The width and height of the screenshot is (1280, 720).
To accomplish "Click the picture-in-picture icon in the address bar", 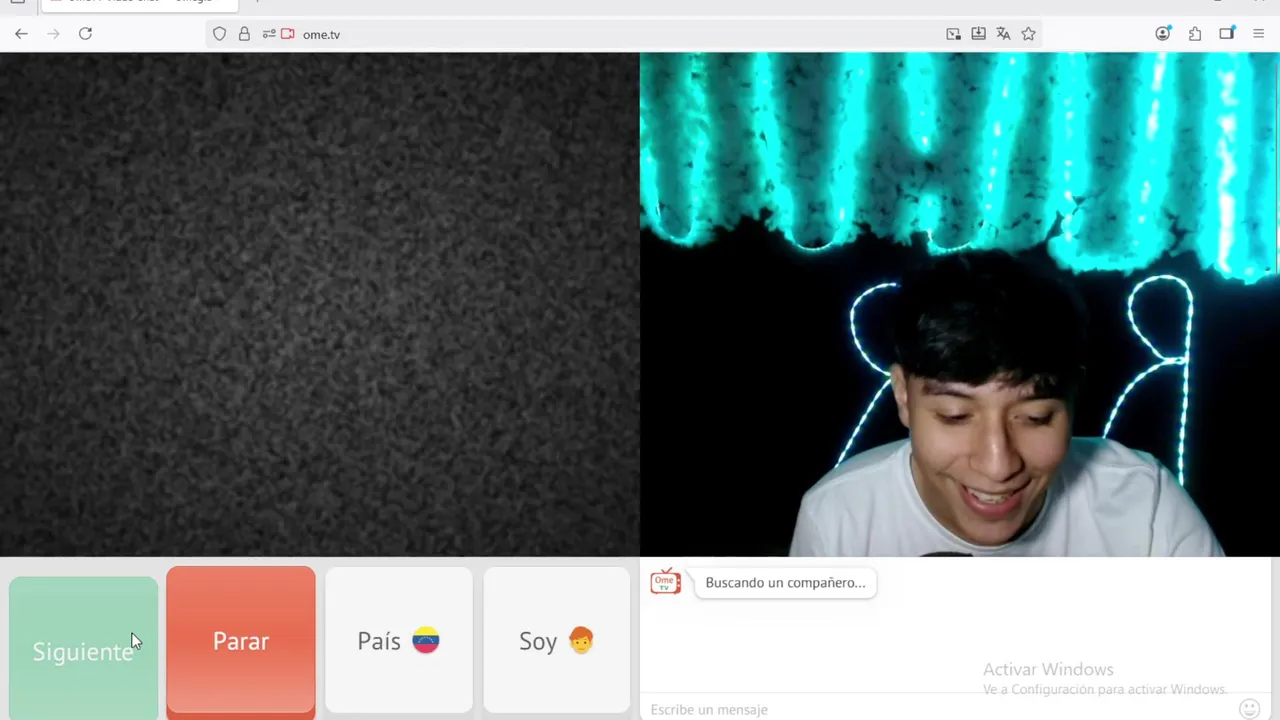I will coord(953,34).
